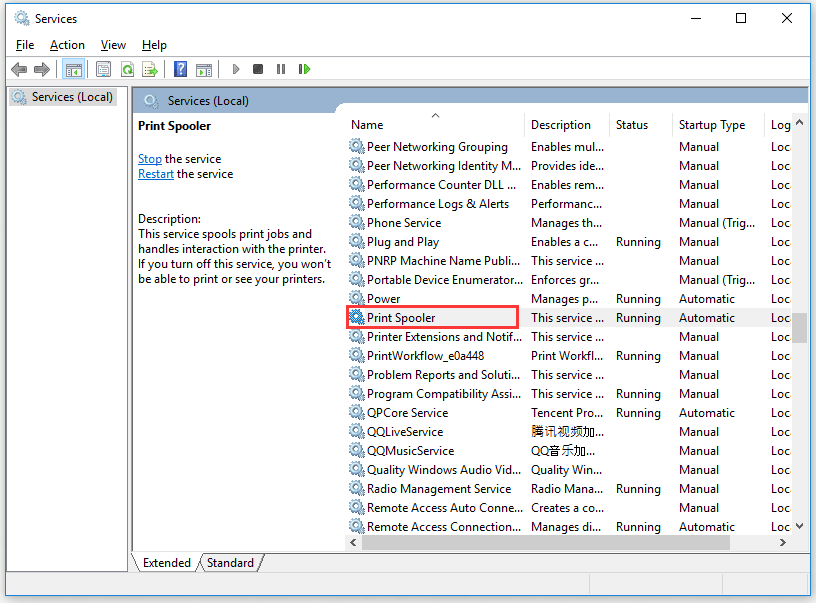Open the Help toolbar icon

[x=180, y=69]
